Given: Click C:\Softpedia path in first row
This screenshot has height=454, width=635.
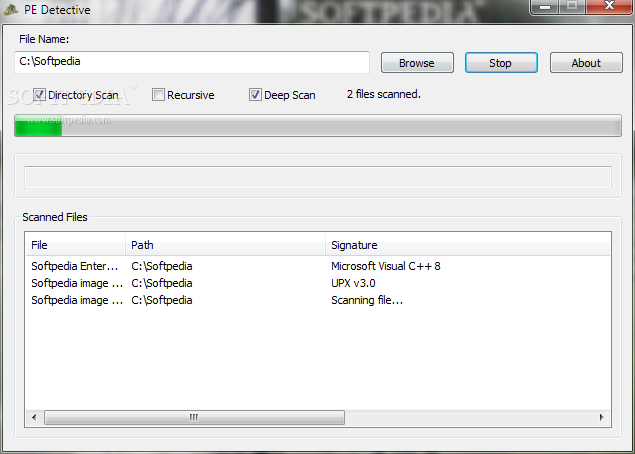Looking at the screenshot, I should [x=162, y=266].
